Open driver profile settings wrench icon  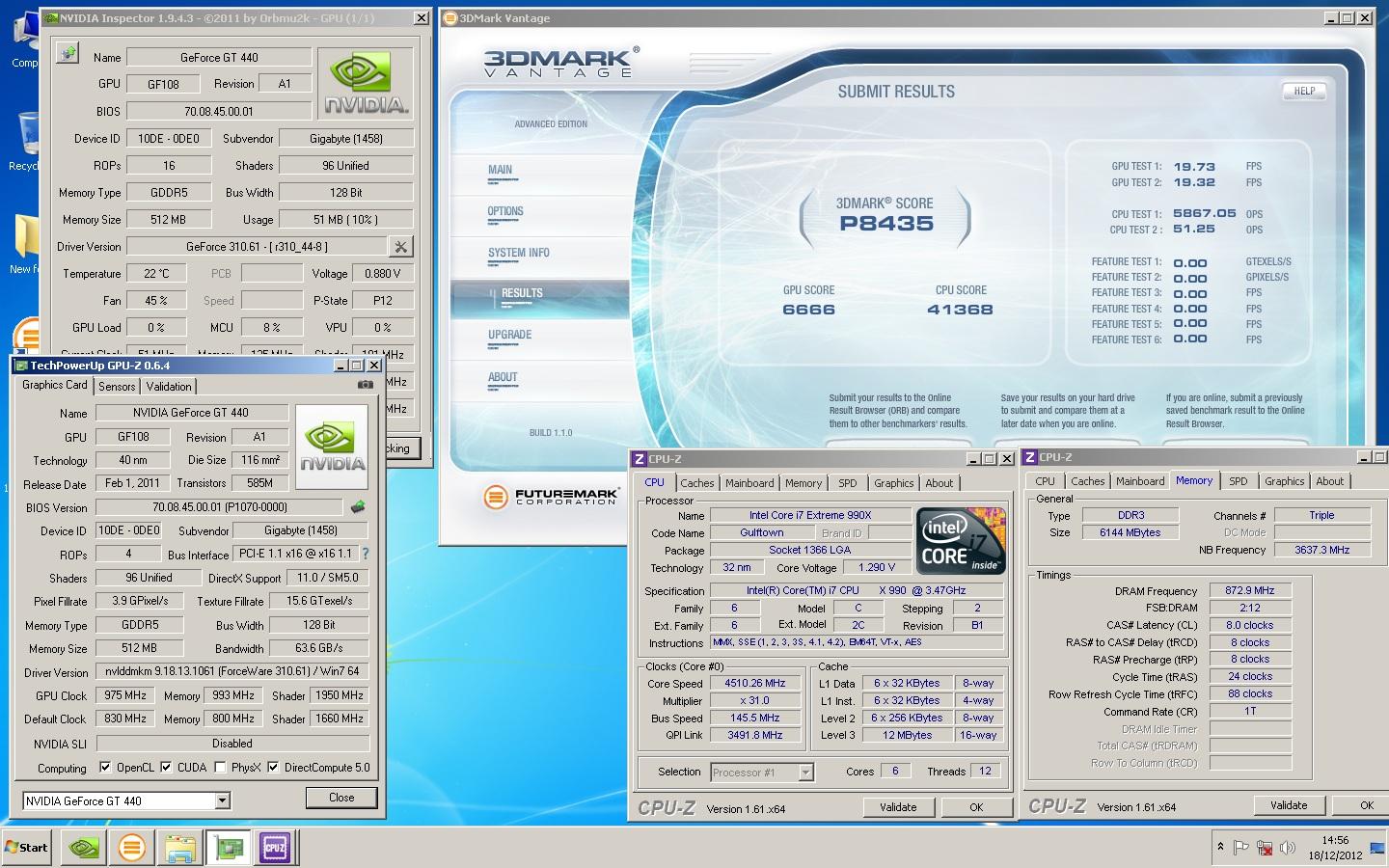pos(400,247)
